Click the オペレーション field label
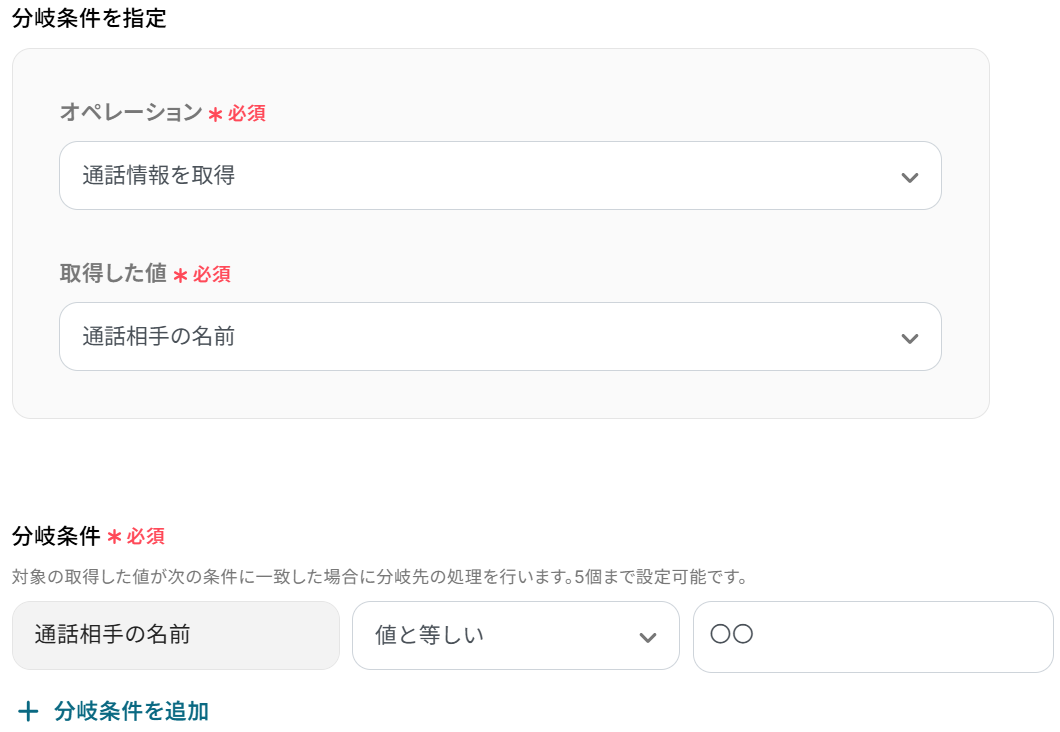 click(x=131, y=113)
